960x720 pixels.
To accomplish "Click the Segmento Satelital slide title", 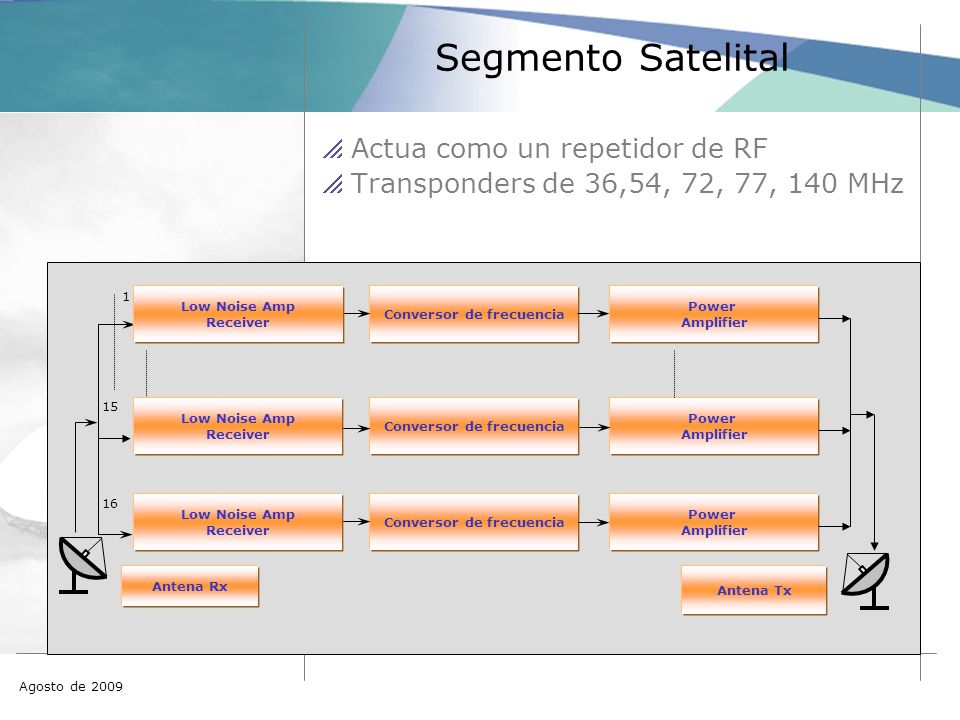I will pyautogui.click(x=612, y=58).
